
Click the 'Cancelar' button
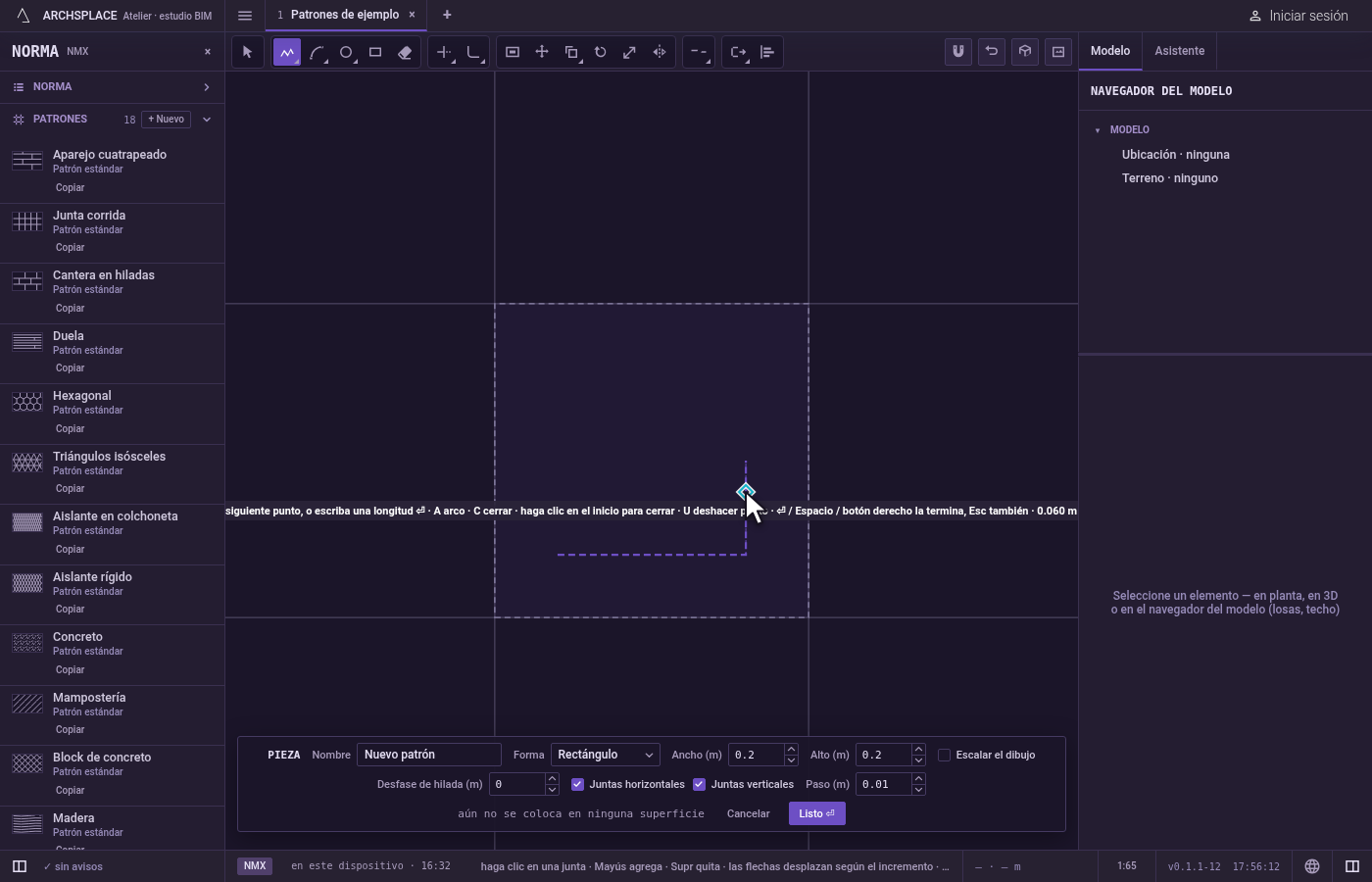click(748, 814)
